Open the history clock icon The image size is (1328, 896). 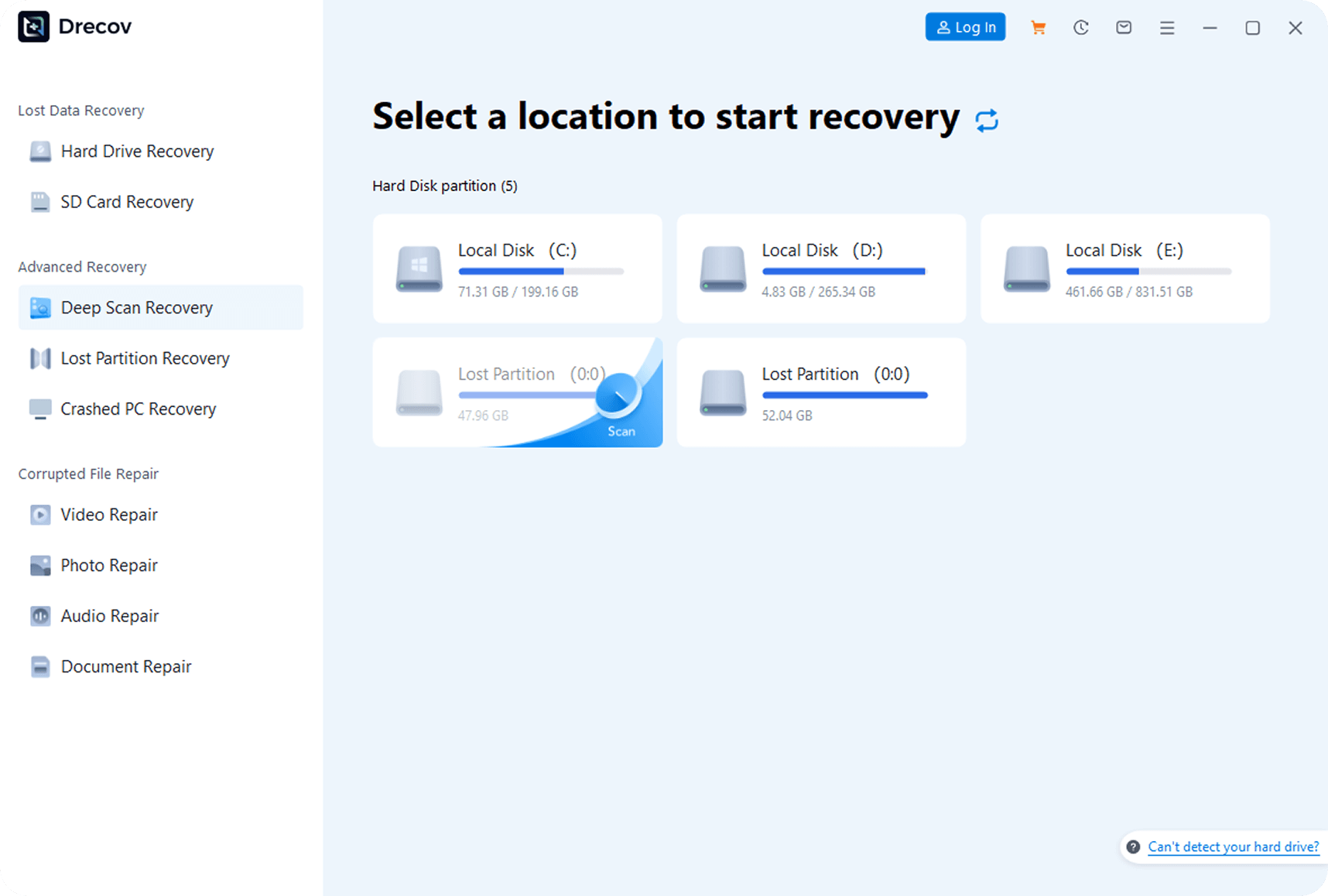pyautogui.click(x=1081, y=28)
